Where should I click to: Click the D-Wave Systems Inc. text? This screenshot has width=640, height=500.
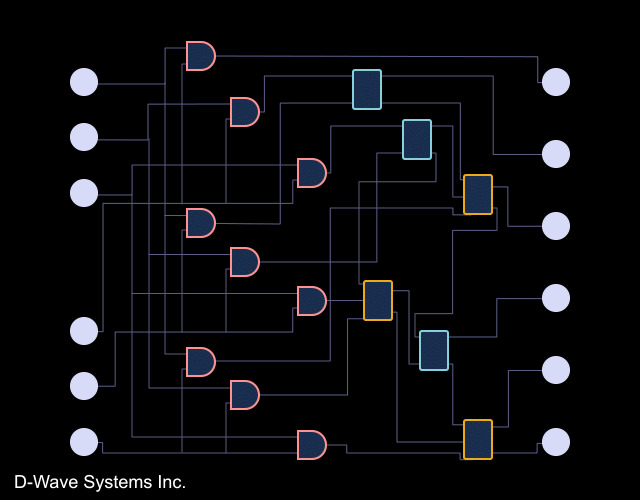[x=100, y=482]
